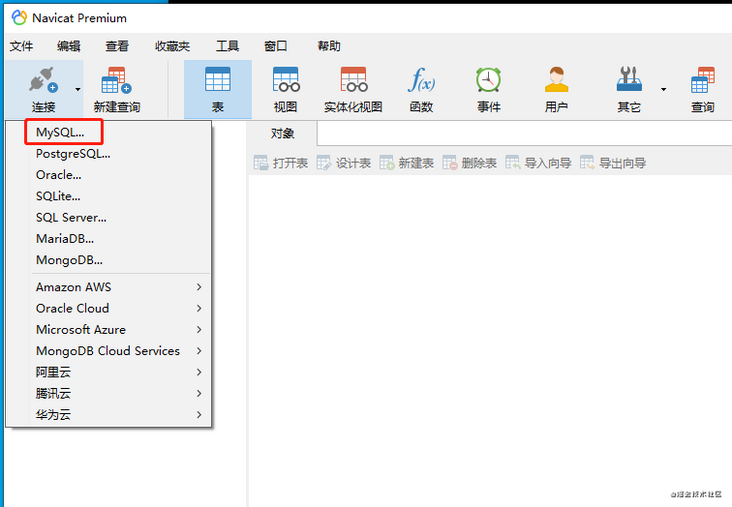Viewport: 732px width, 507px height.
Task: Click Open Table (打开表) button
Action: coord(281,163)
